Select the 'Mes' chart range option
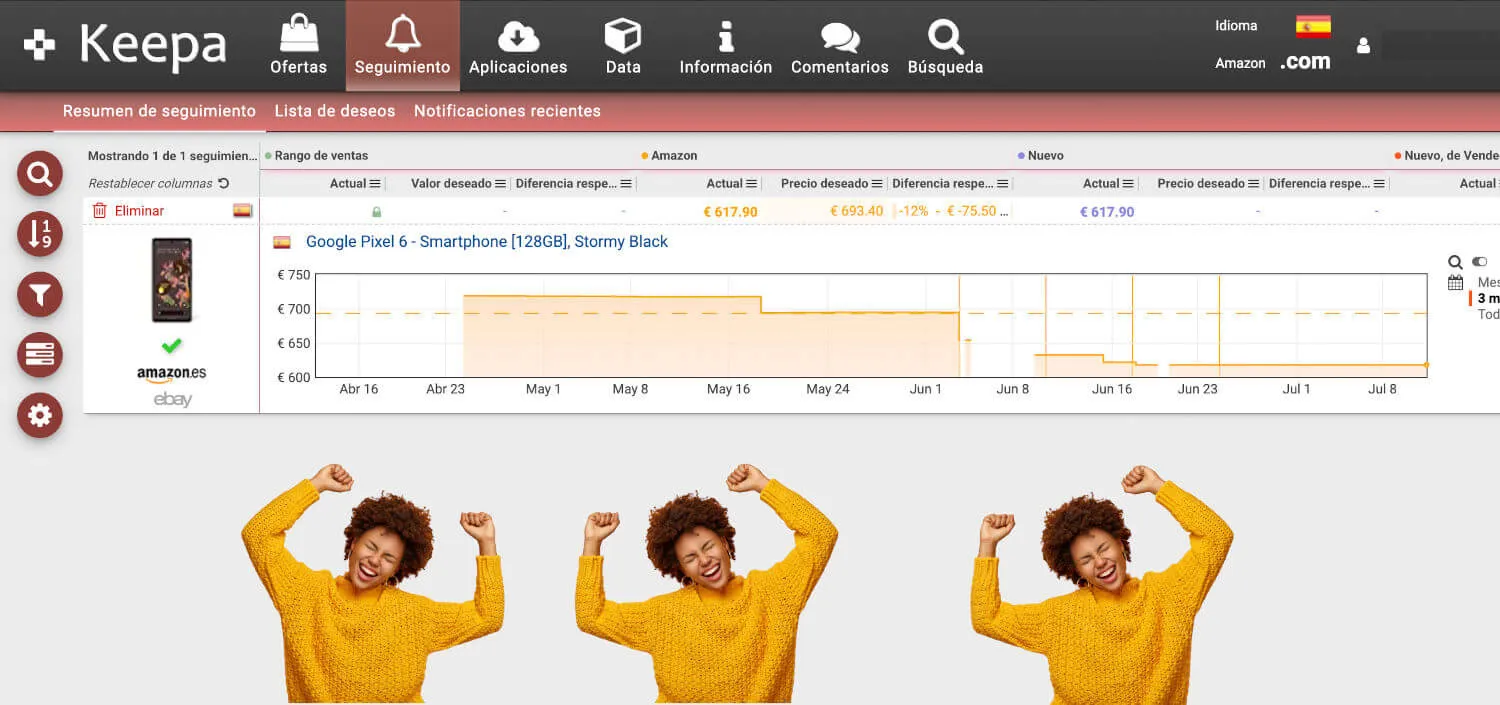Viewport: 1500px width, 705px height. (x=1488, y=283)
